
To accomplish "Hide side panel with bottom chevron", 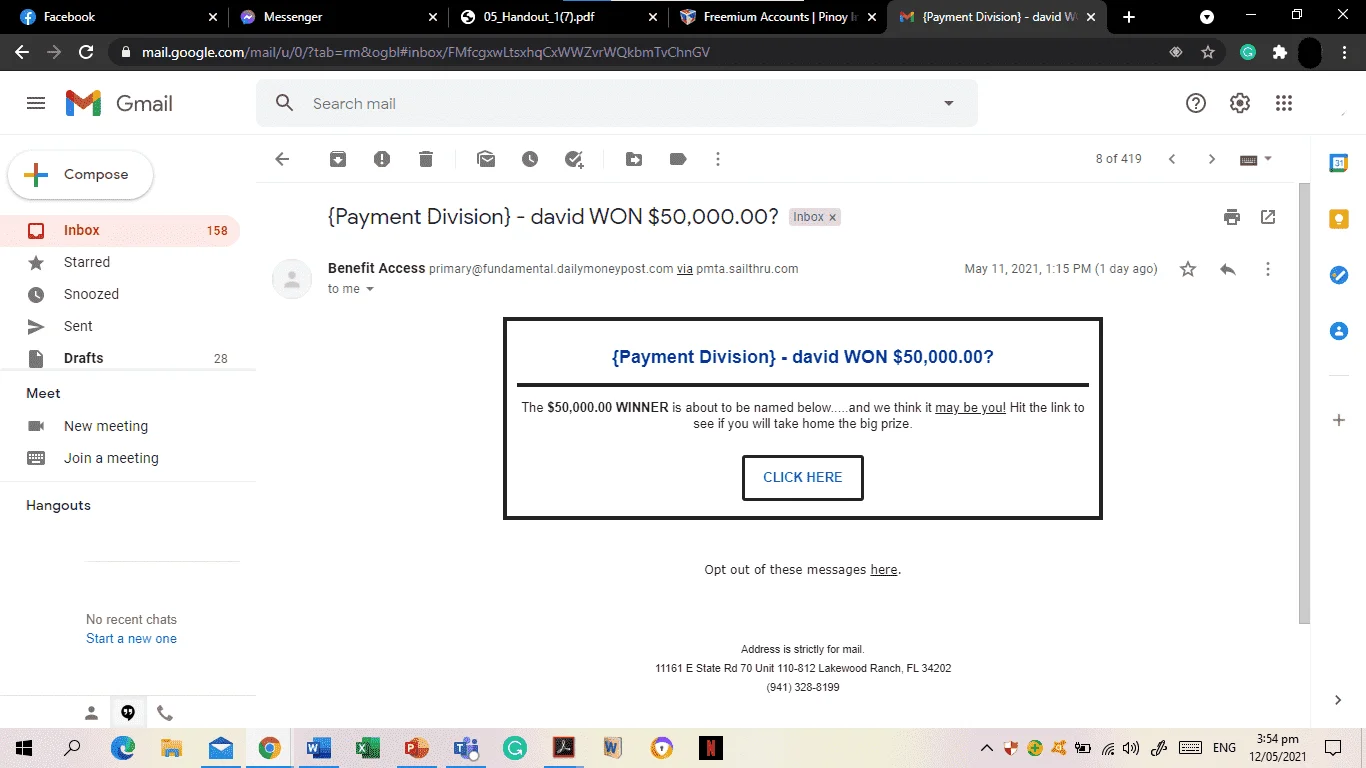I will [1339, 700].
